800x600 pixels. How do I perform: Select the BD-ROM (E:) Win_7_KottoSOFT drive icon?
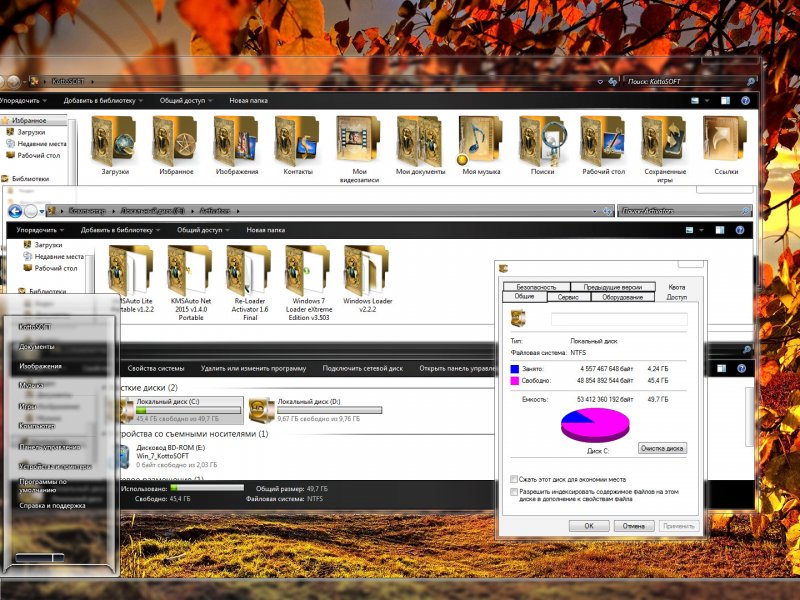(x=124, y=457)
